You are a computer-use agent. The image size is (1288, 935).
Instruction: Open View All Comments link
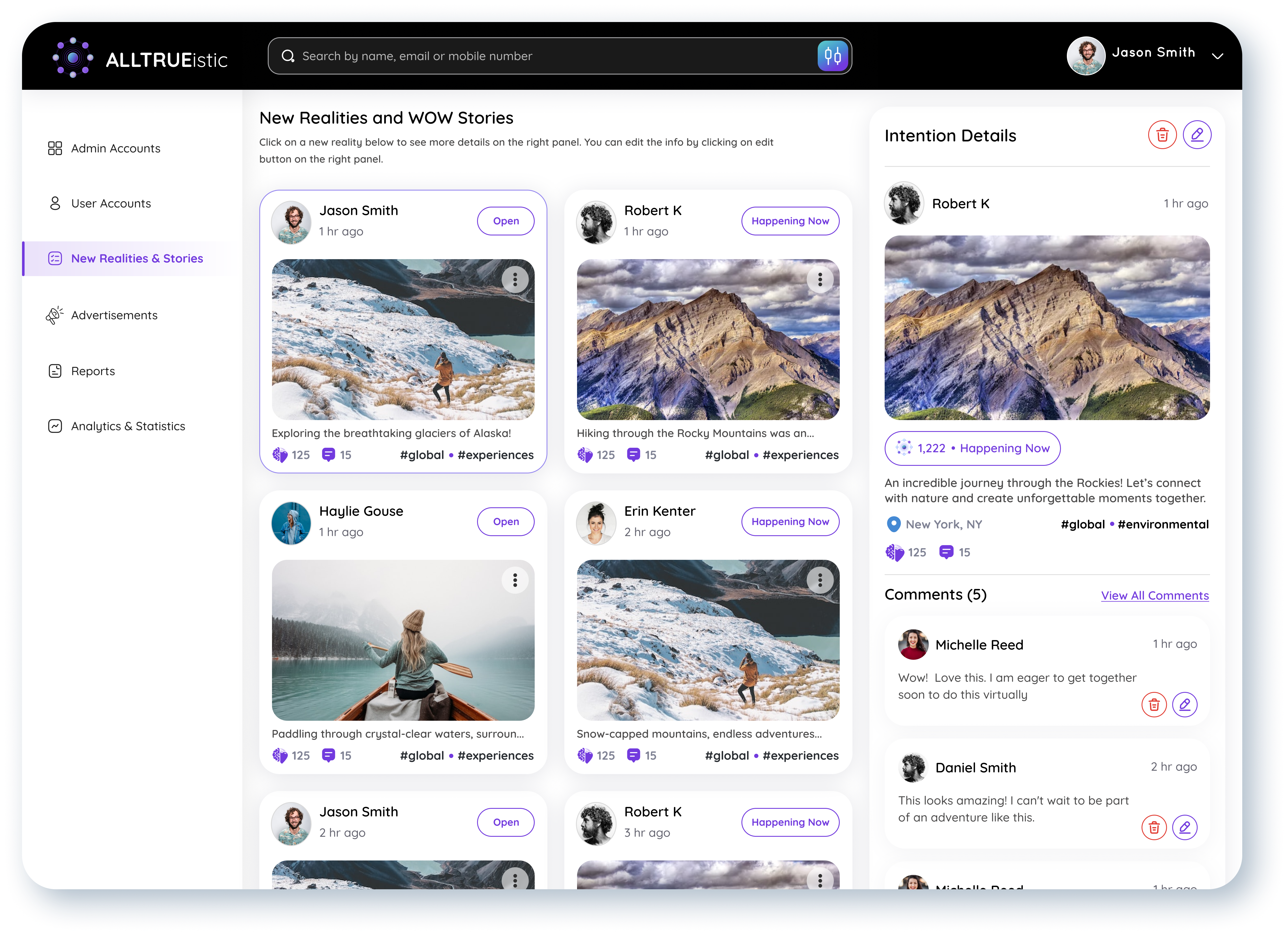[1155, 595]
